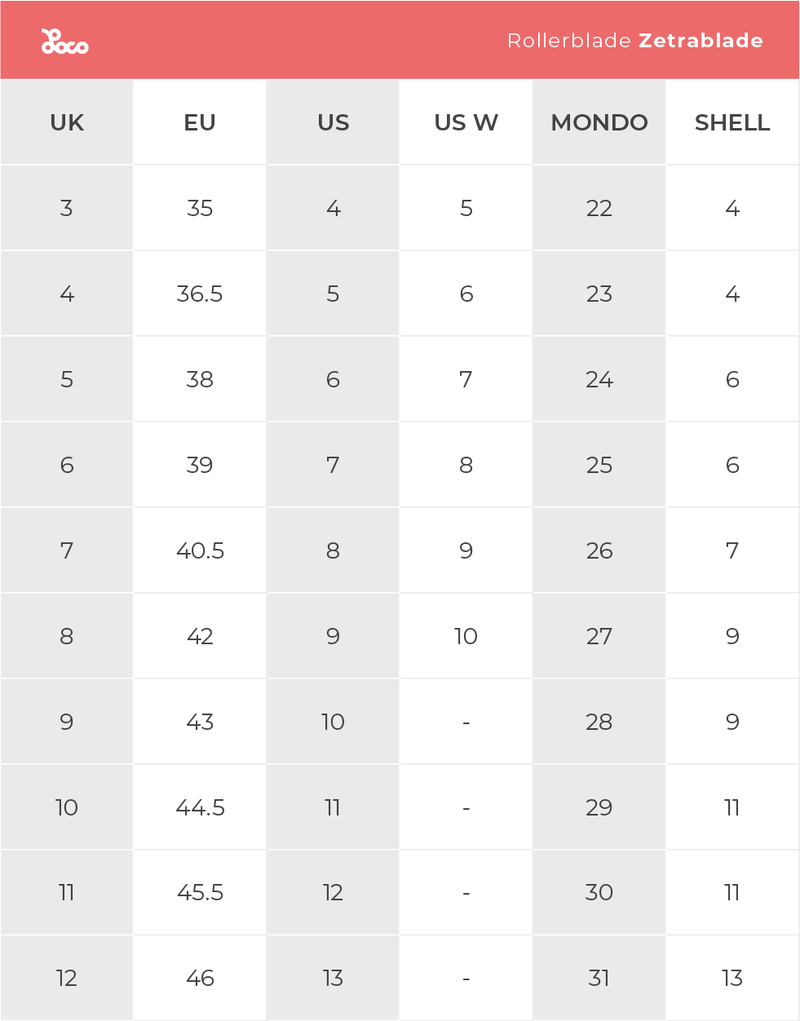The width and height of the screenshot is (800, 1021).
Task: Select the Mondo size 26 cell
Action: (599, 551)
